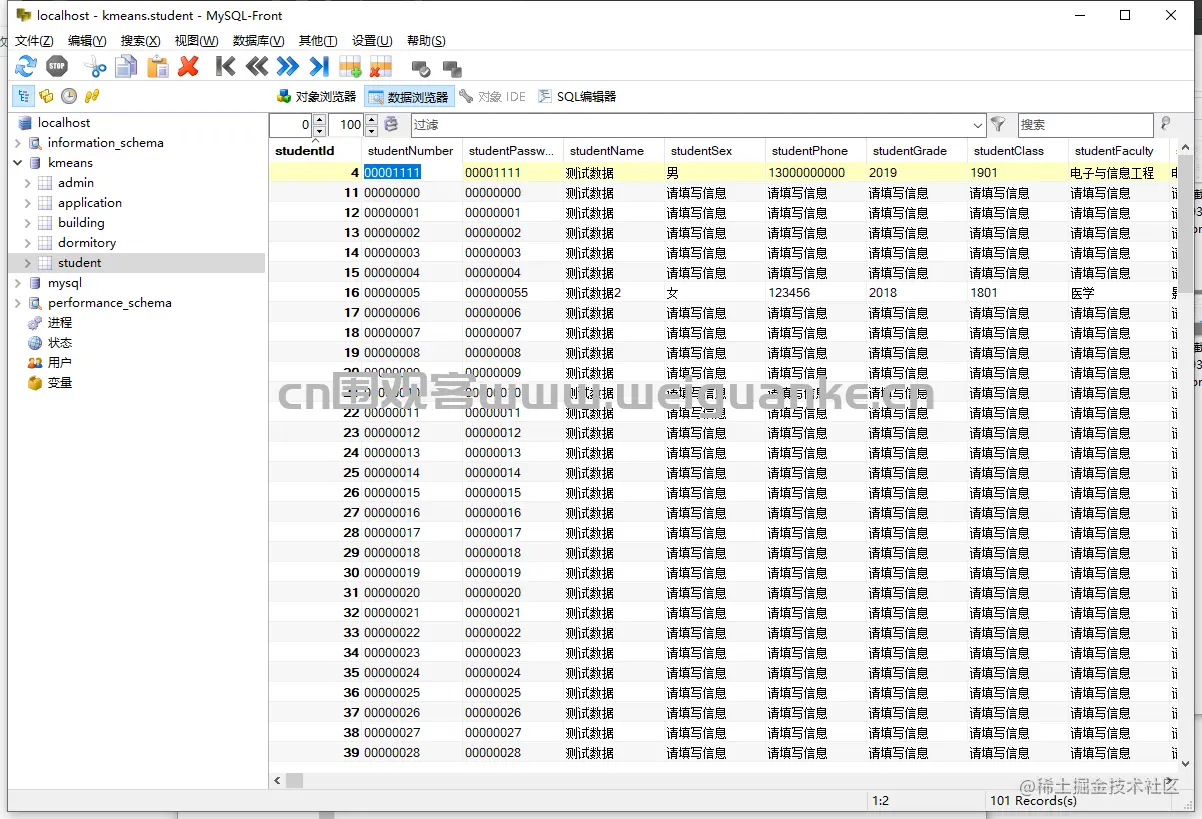Go to last record icon
This screenshot has width=1202, height=819.
pos(319,67)
